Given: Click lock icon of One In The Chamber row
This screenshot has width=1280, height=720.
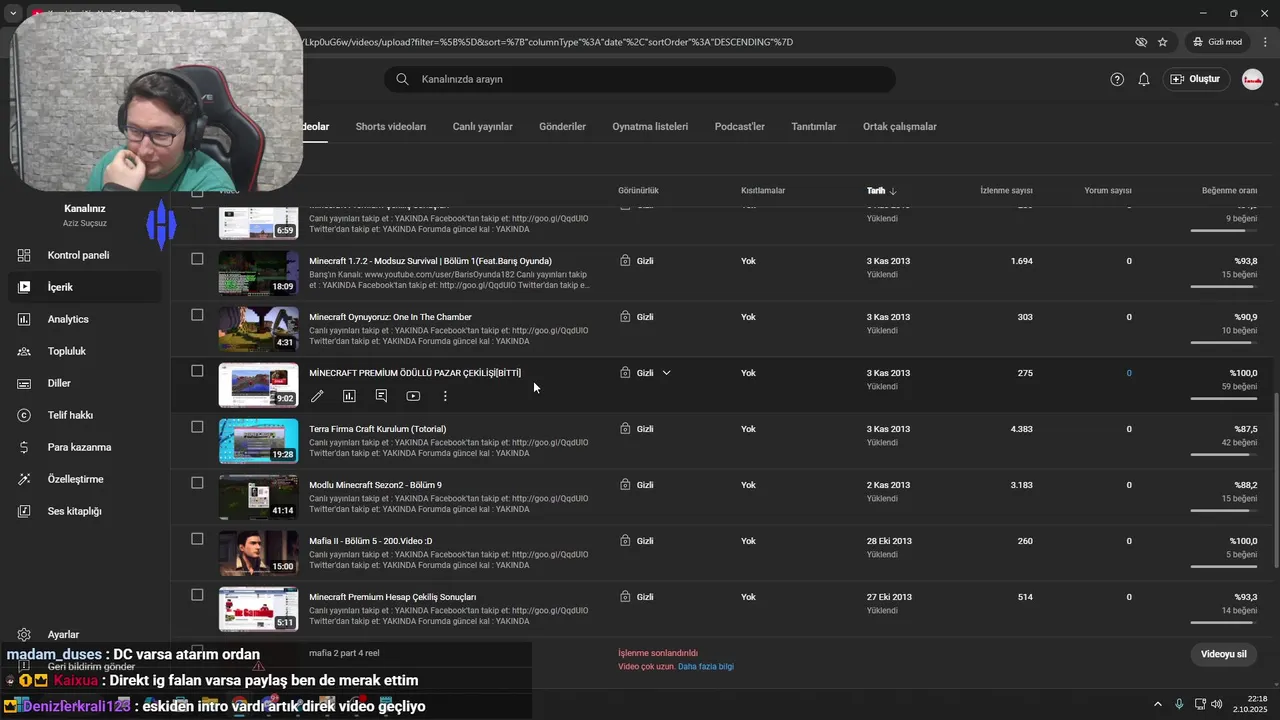Looking at the screenshot, I should tap(625, 317).
